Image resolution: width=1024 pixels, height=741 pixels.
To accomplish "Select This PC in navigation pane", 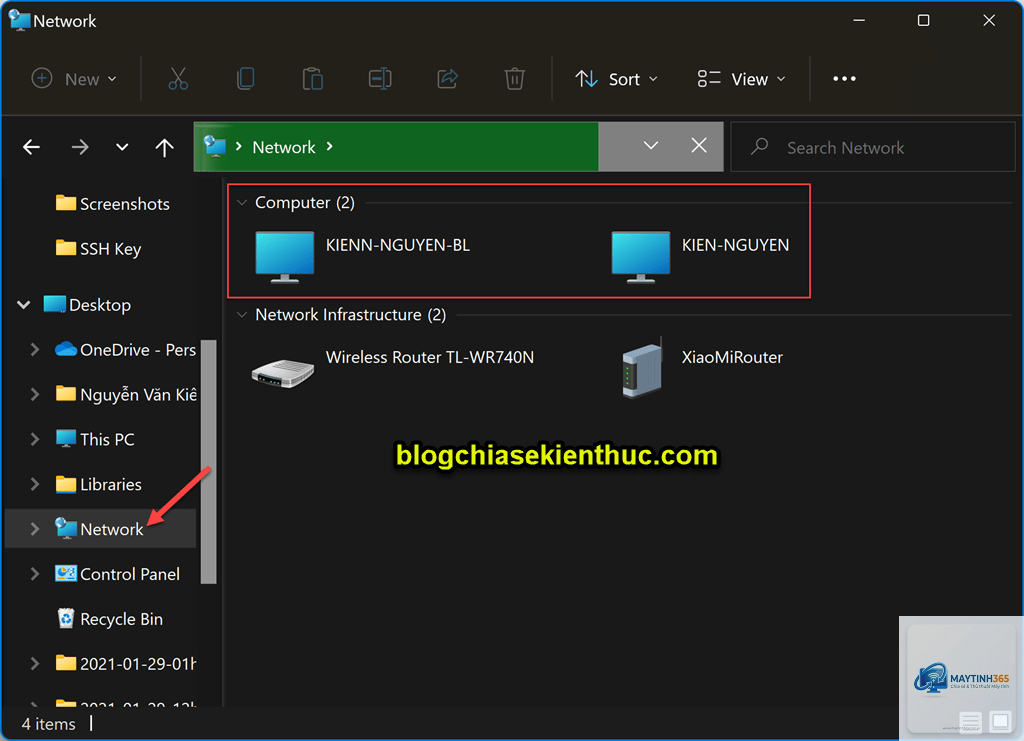I will click(x=95, y=439).
